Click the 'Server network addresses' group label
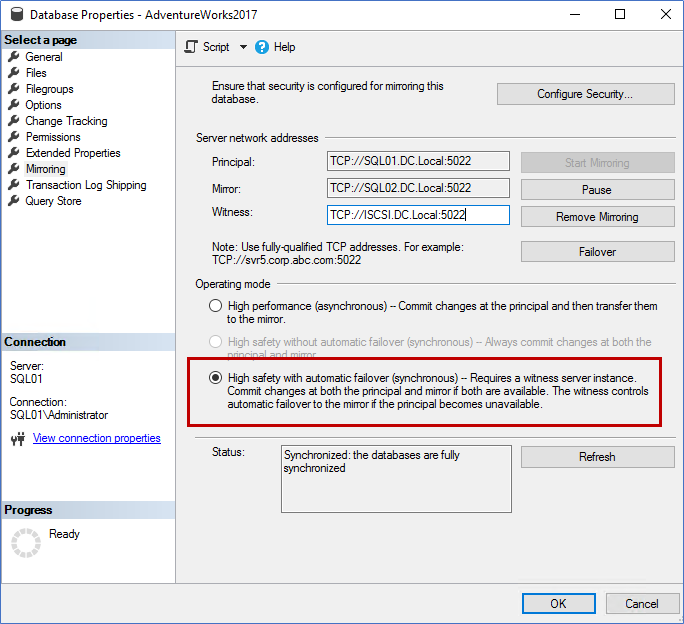This screenshot has width=684, height=624. (x=257, y=138)
